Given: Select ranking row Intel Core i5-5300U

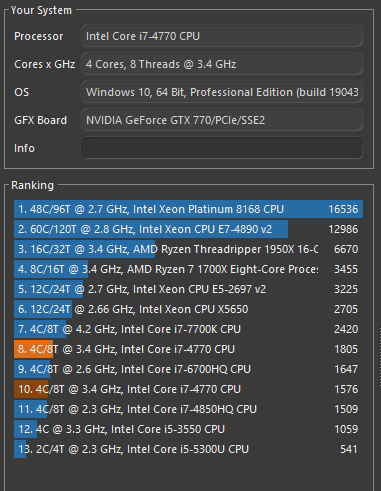Looking at the screenshot, I should (188, 449).
